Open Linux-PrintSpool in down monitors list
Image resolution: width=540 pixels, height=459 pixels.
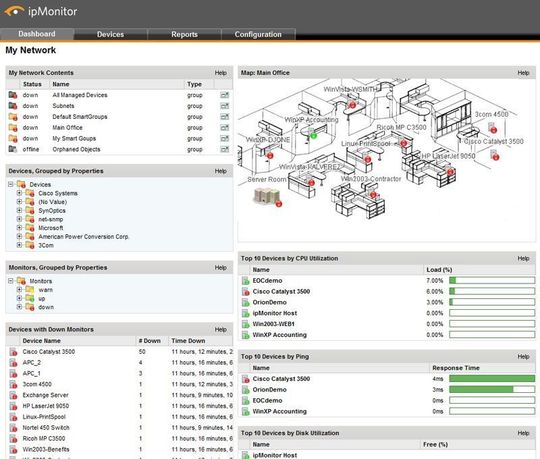[x=44, y=417]
